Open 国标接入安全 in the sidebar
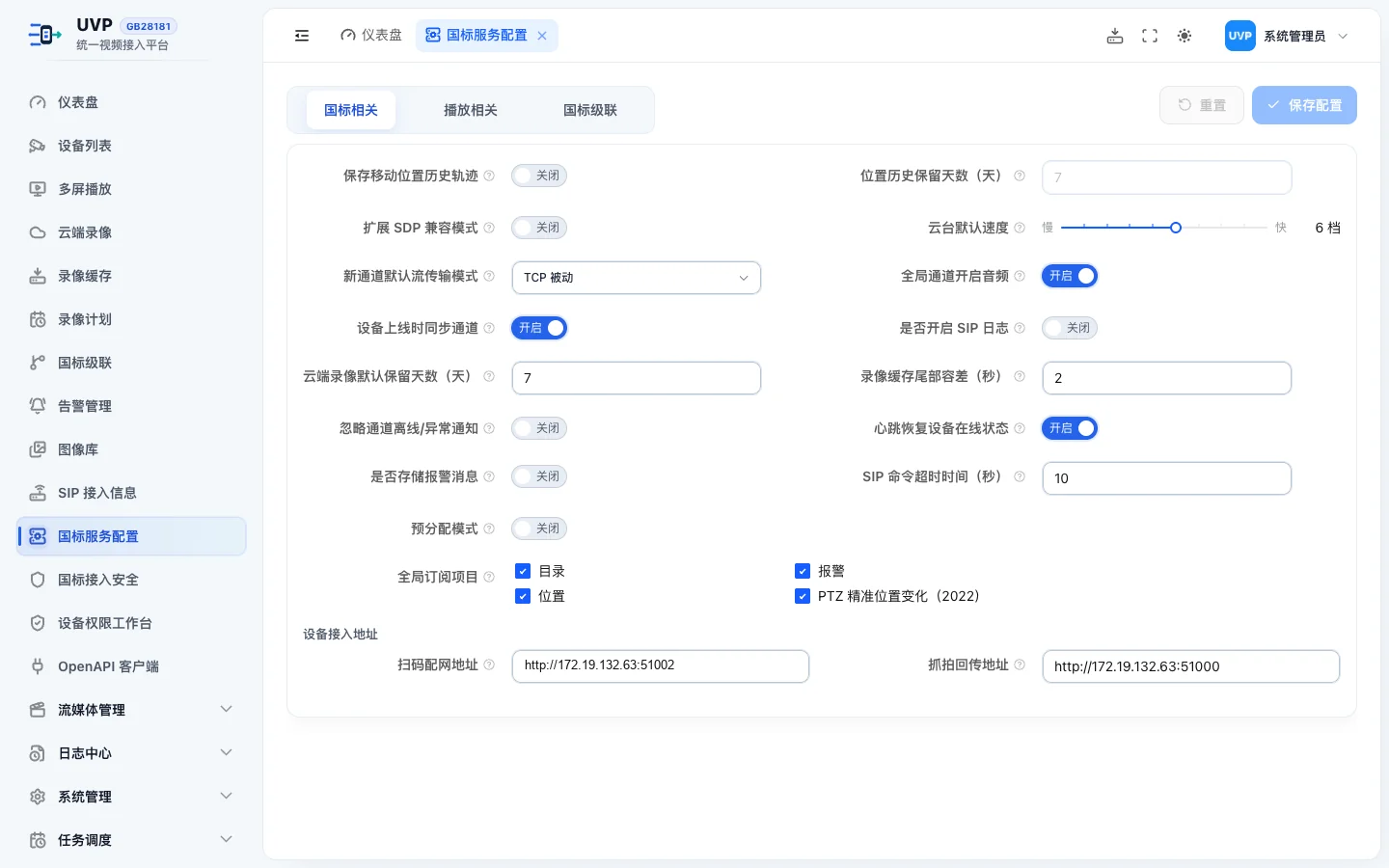Image resolution: width=1389 pixels, height=868 pixels. click(131, 580)
